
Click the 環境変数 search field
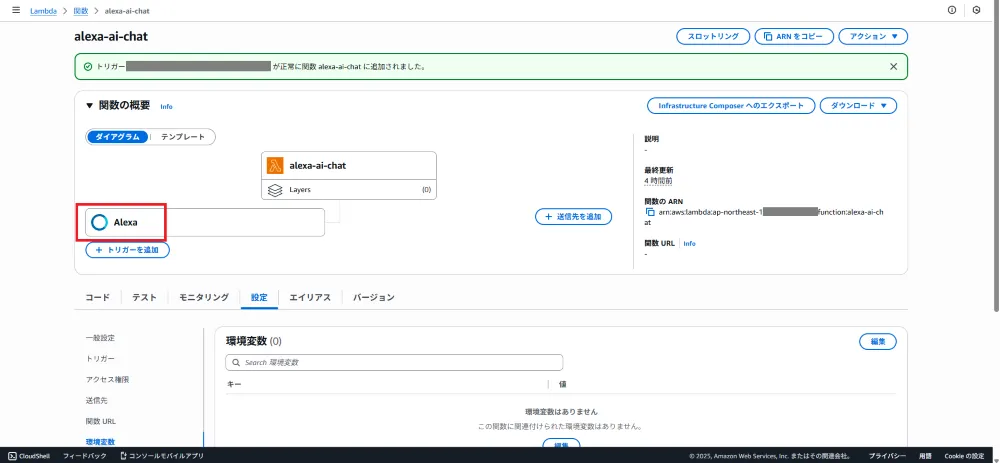(x=394, y=362)
